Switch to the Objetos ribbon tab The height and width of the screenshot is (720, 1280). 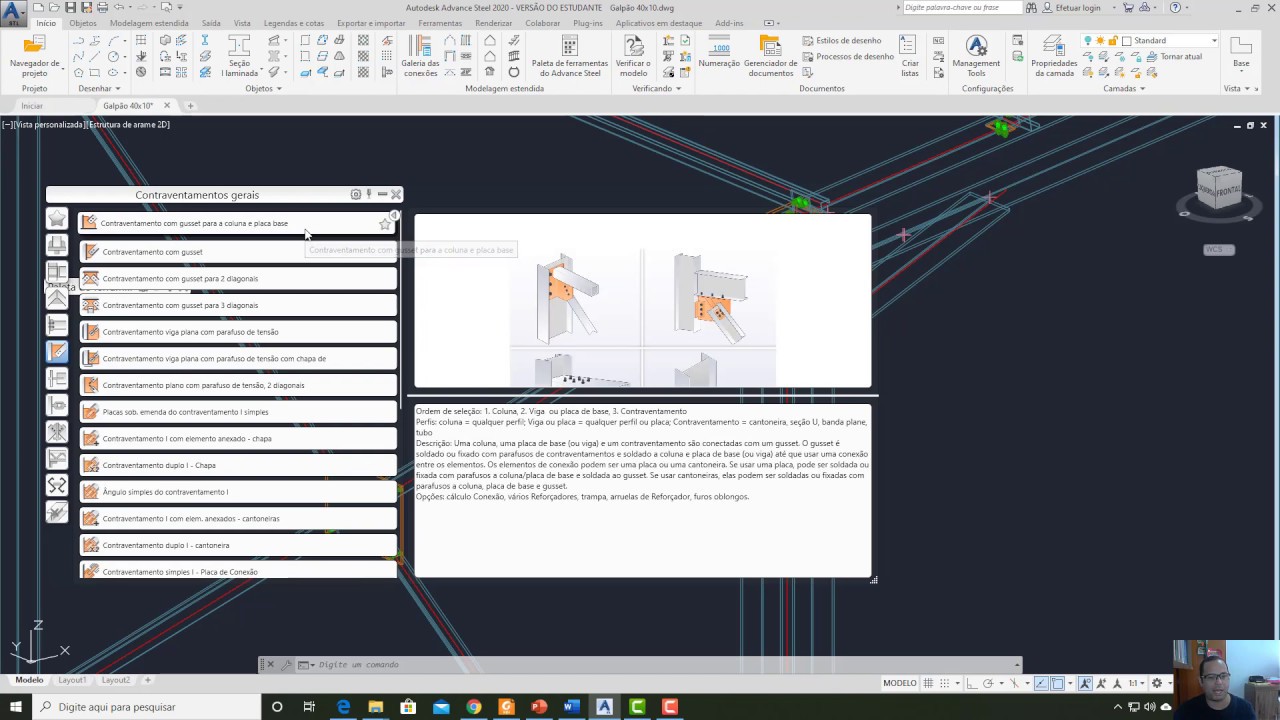click(83, 23)
